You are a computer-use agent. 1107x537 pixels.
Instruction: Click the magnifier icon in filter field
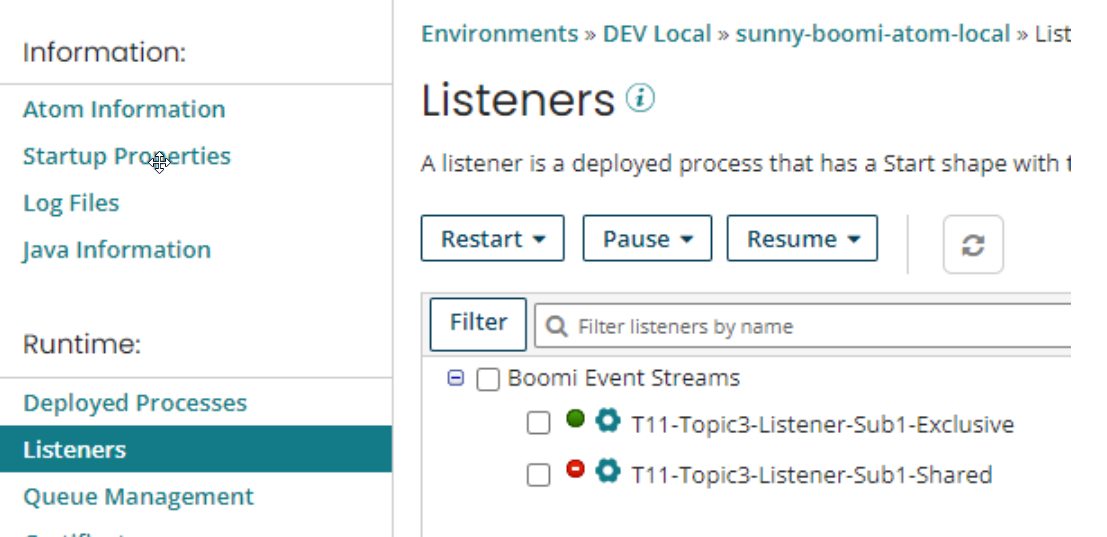pyautogui.click(x=558, y=327)
